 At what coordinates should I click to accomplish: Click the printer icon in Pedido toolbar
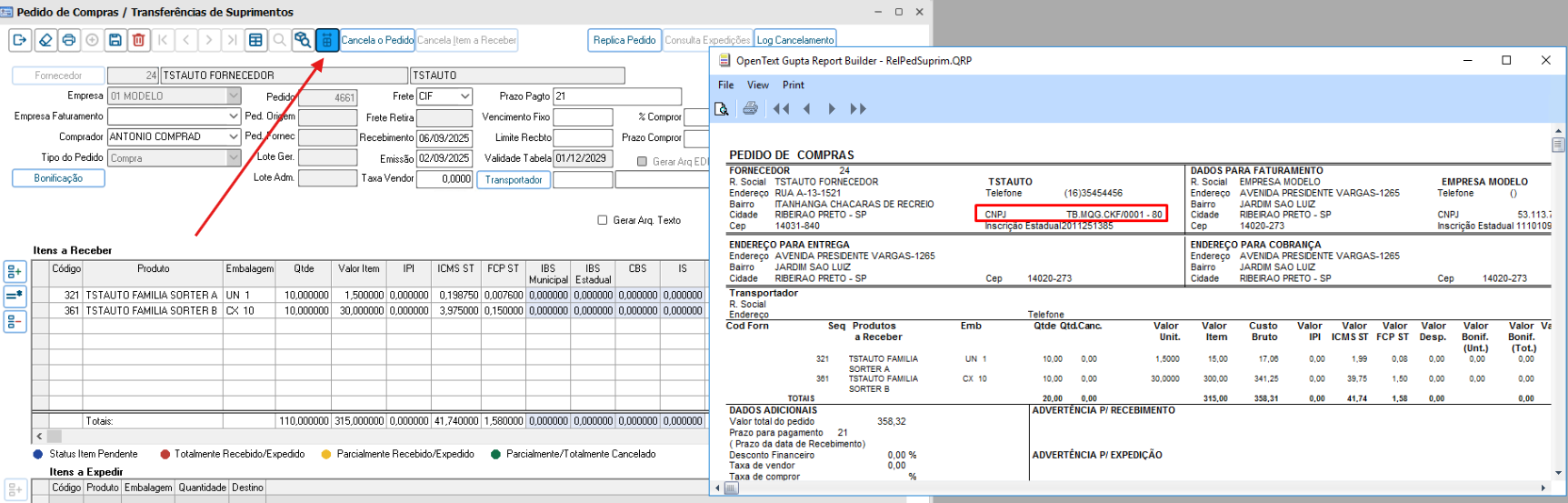[x=69, y=40]
